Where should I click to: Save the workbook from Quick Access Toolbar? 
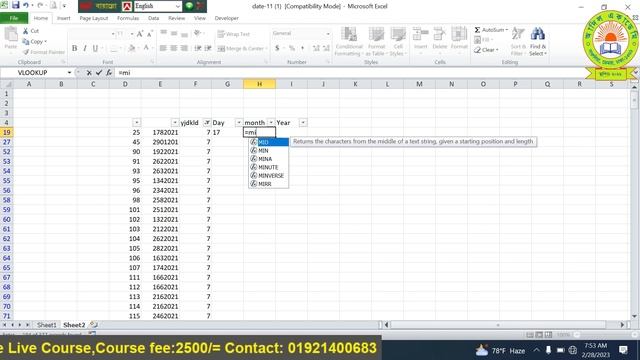click(16, 5)
